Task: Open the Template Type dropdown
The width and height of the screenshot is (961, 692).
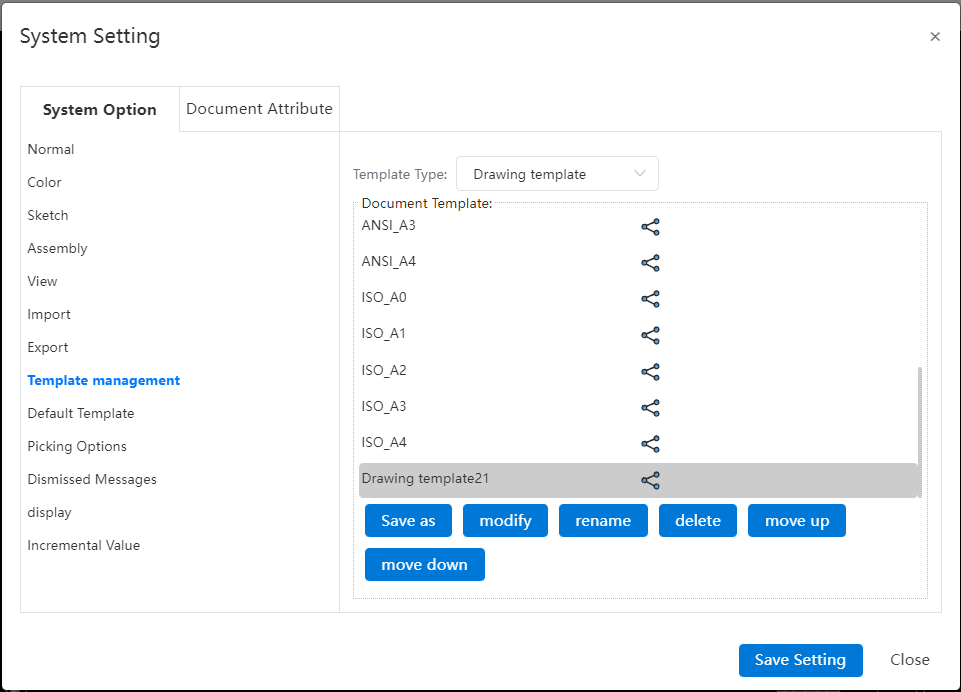Action: 557,173
